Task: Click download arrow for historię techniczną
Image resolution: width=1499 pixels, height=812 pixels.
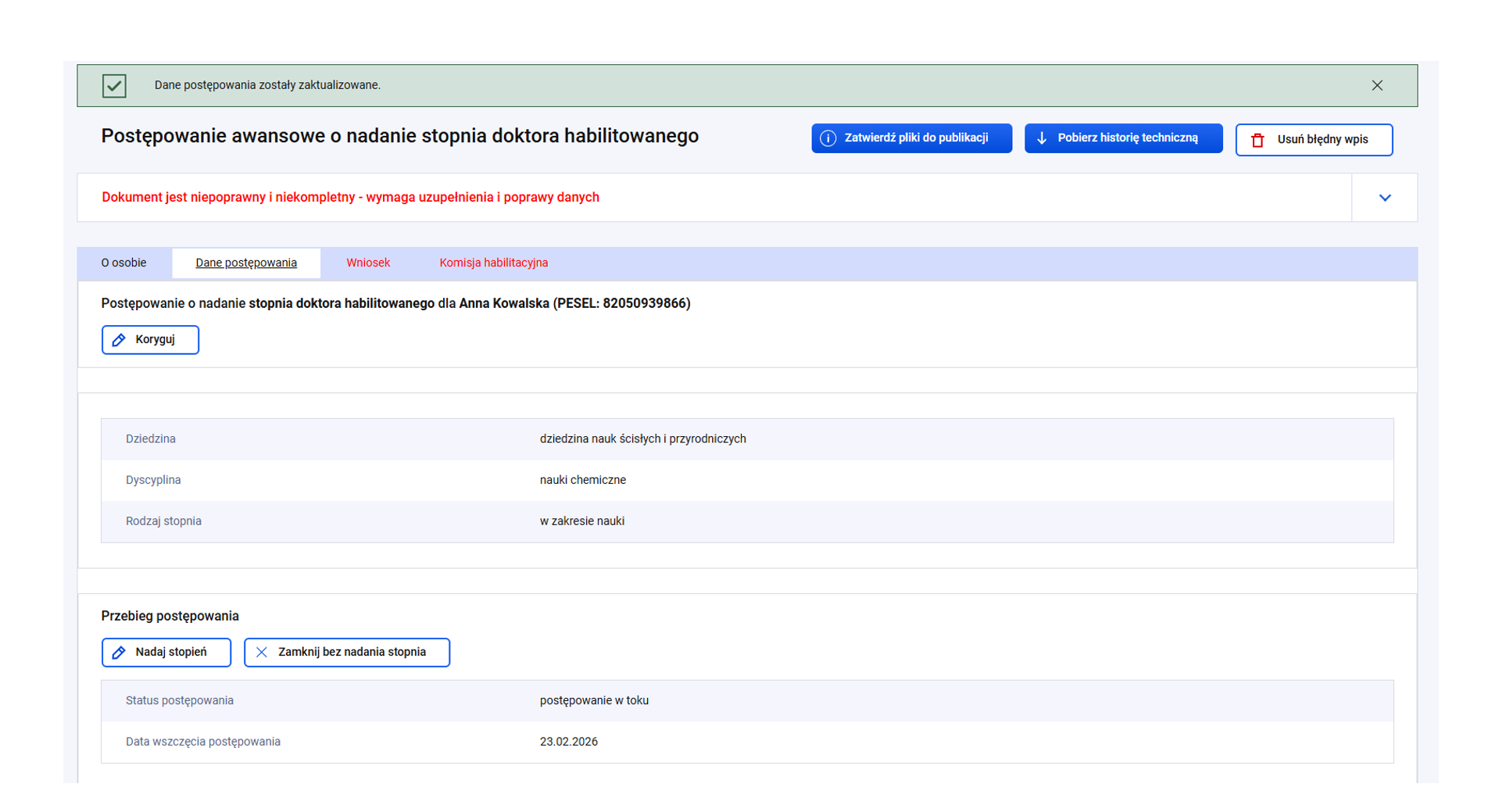Action: tap(1041, 138)
